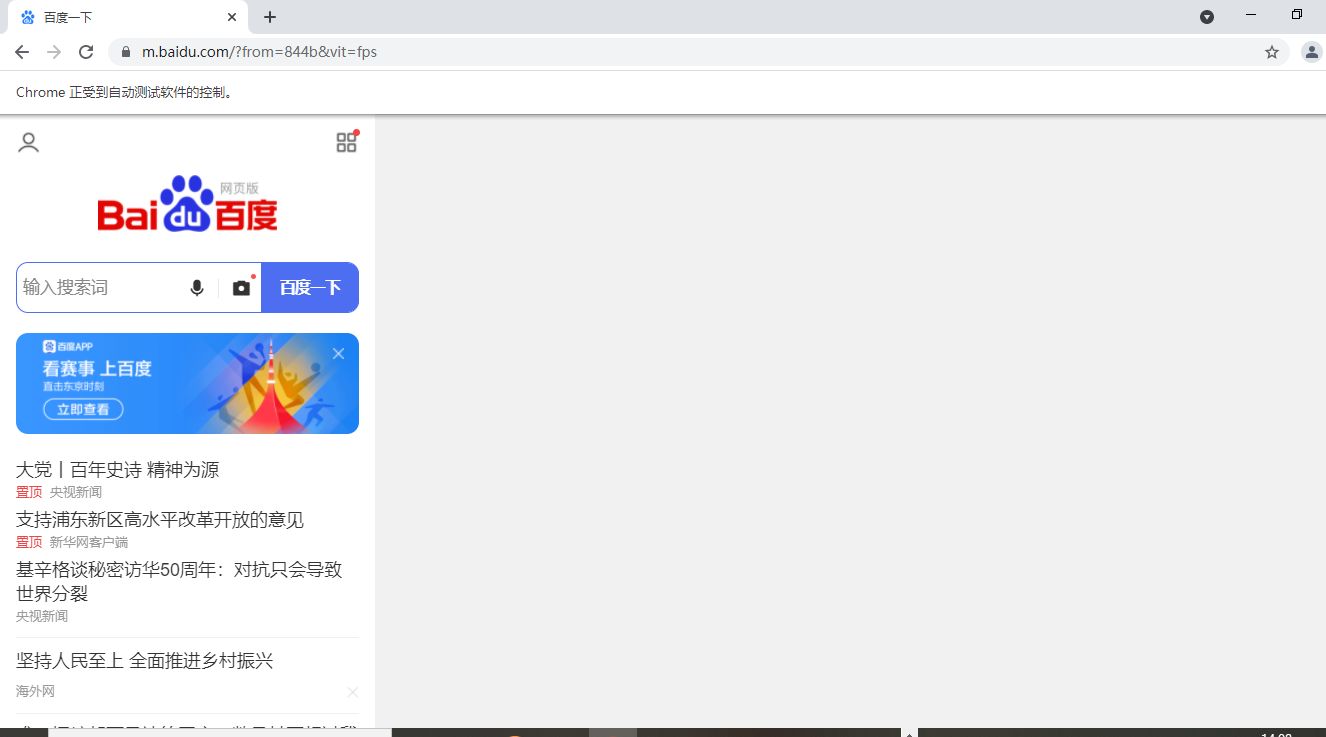Open the 看赛事 上百度 banner image
Viewport: 1326px width, 737px height.
tap(187, 383)
